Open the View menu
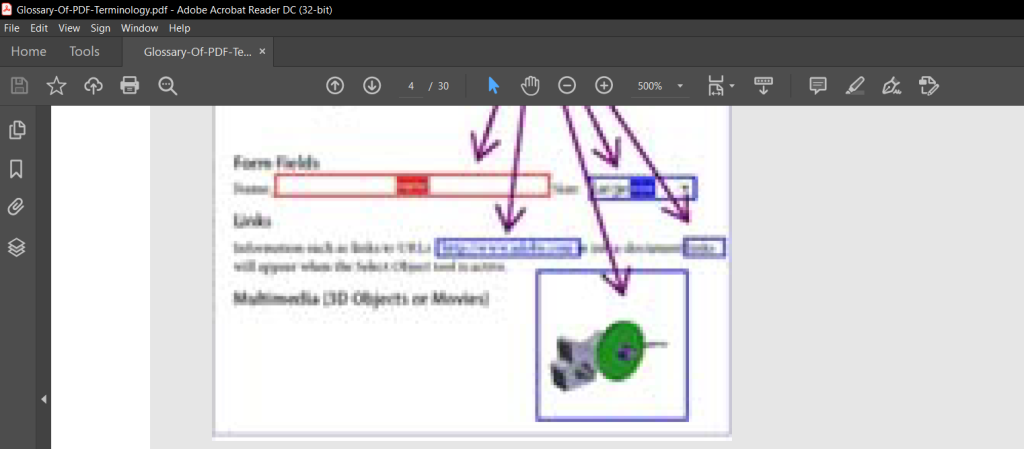The width and height of the screenshot is (1024, 449). click(x=69, y=28)
